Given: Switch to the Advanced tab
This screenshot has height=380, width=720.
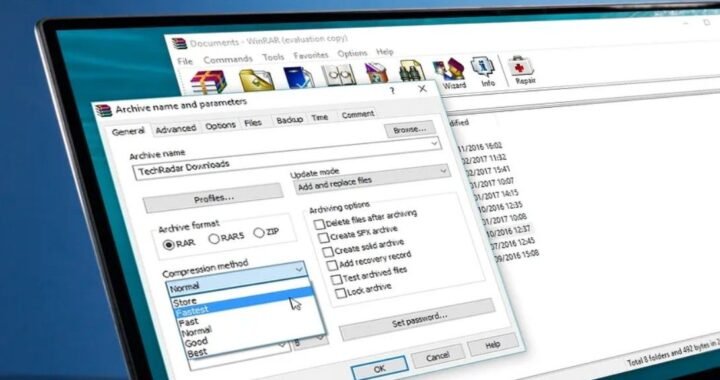Looking at the screenshot, I should (175, 129).
